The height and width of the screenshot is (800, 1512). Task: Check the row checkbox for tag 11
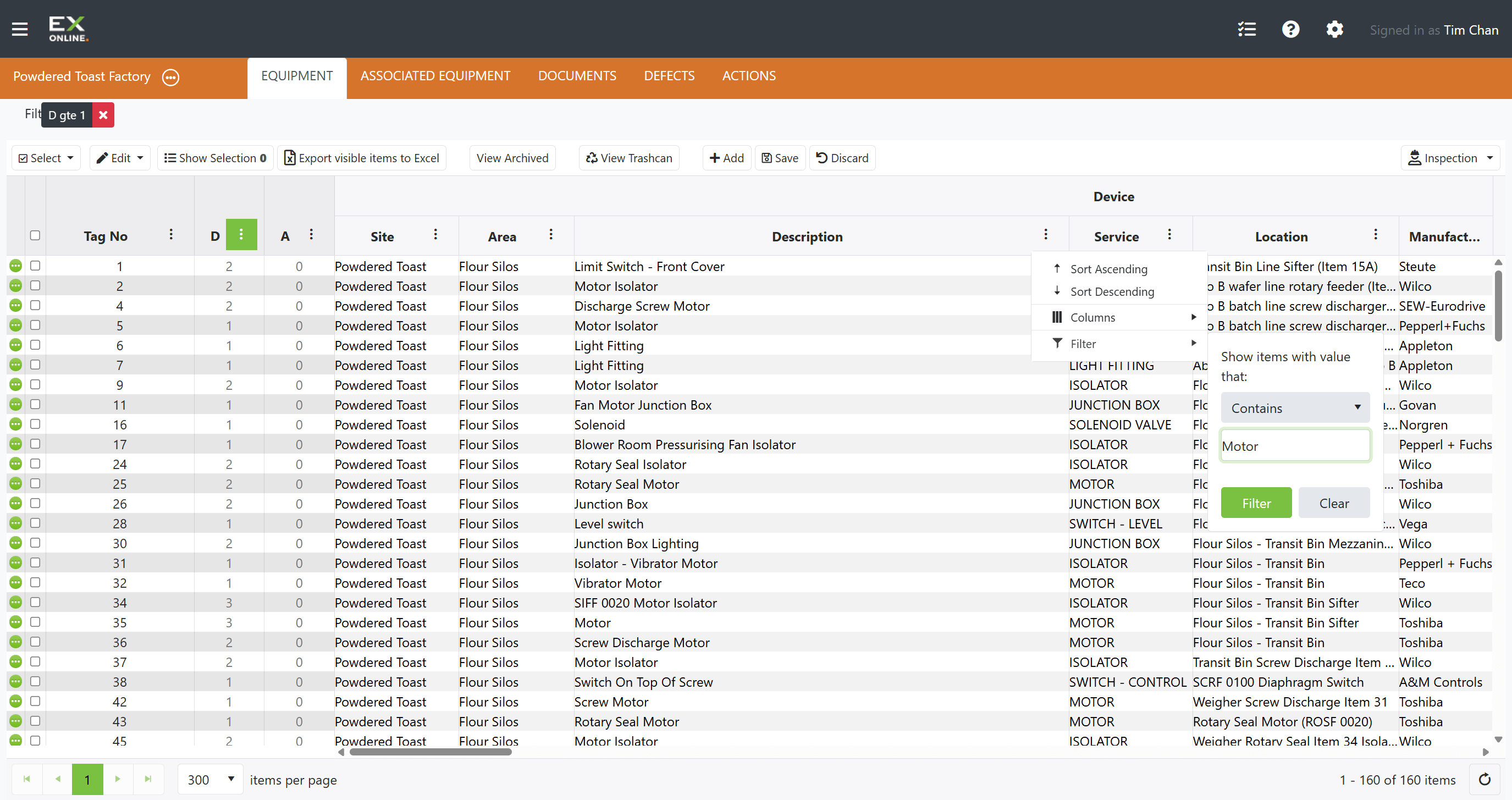pos(35,405)
